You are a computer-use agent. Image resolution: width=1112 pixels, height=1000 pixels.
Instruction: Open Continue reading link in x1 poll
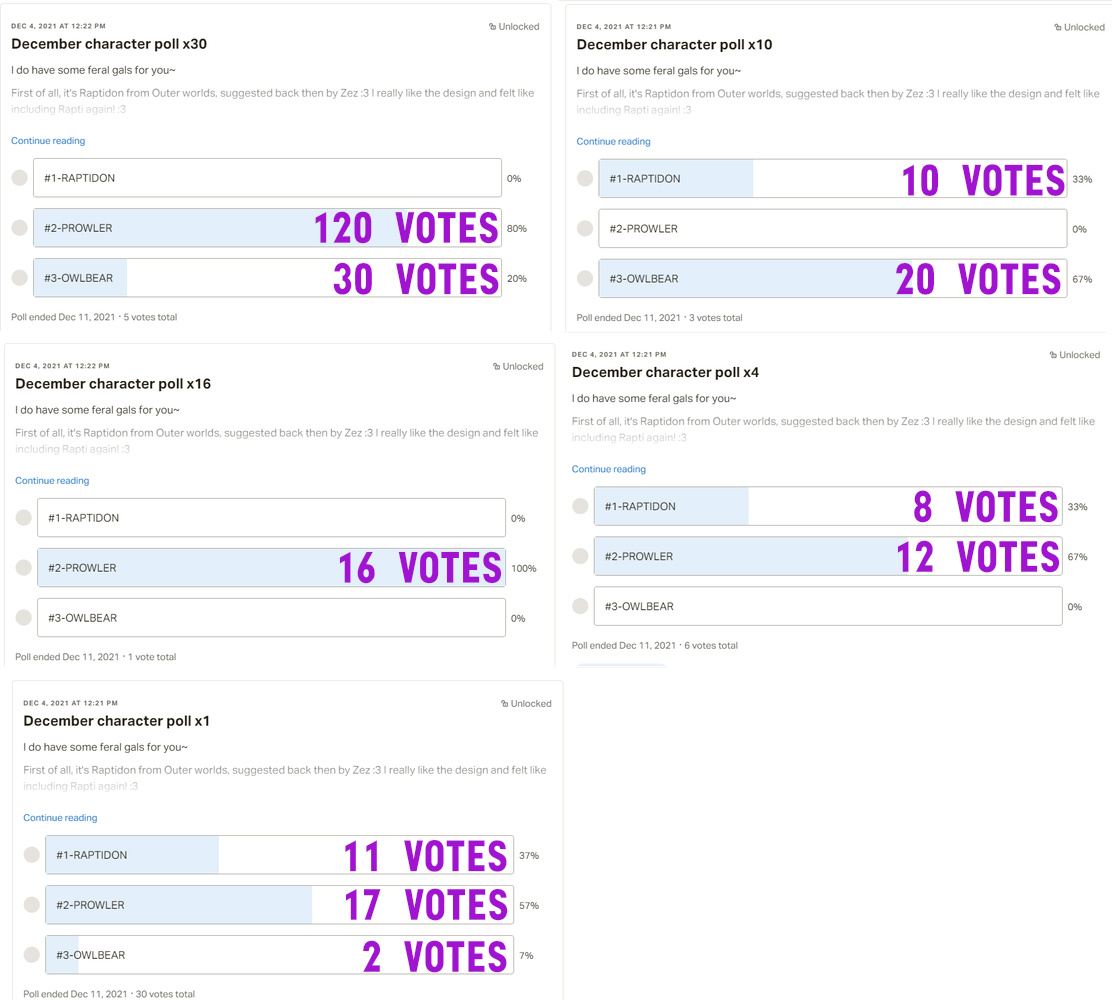coord(60,818)
